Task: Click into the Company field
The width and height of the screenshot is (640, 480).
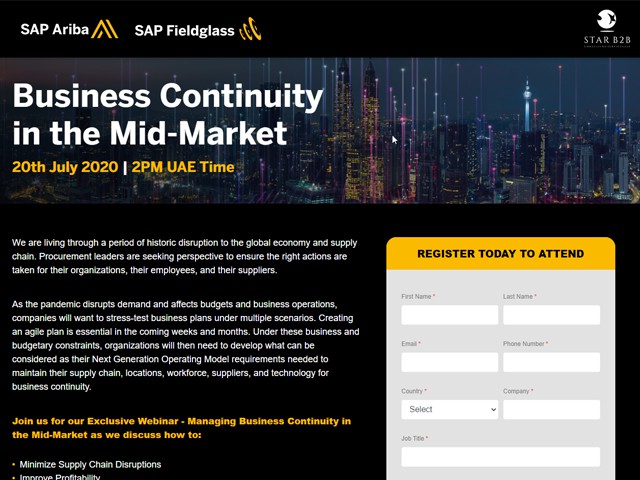Action: click(x=551, y=409)
